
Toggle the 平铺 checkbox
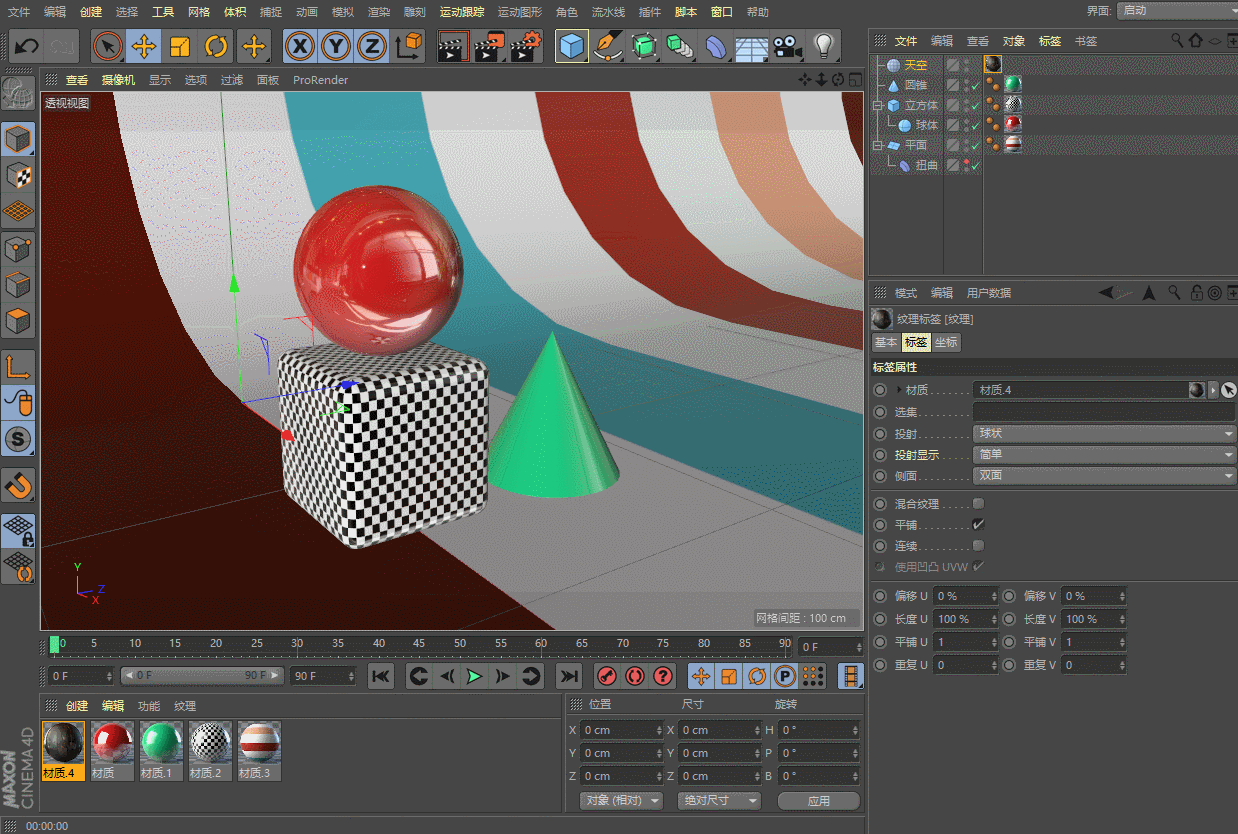coord(978,524)
